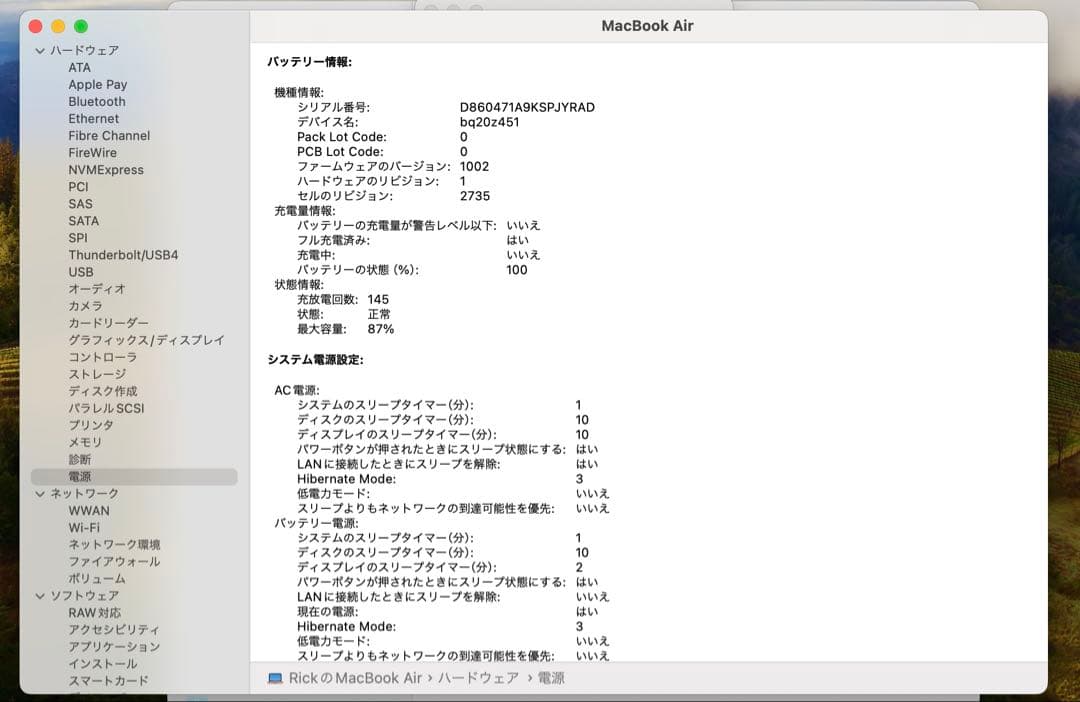Select Bluetooth in the sidebar
Viewport: 1080px width, 702px height.
pyautogui.click(x=96, y=101)
